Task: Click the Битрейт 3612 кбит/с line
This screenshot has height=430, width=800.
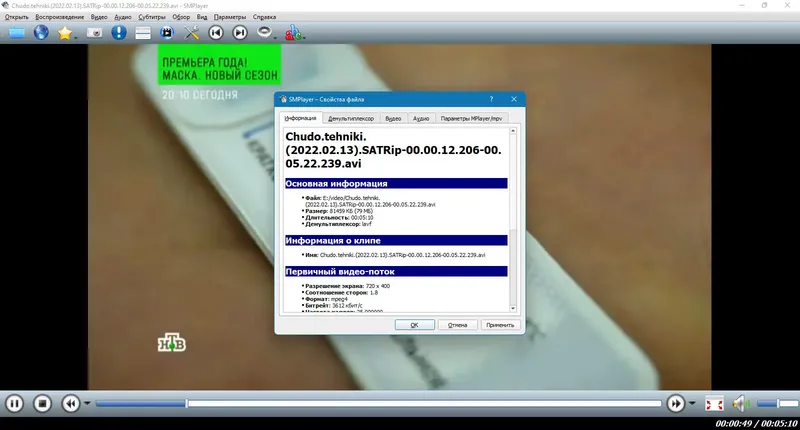Action: [334, 306]
